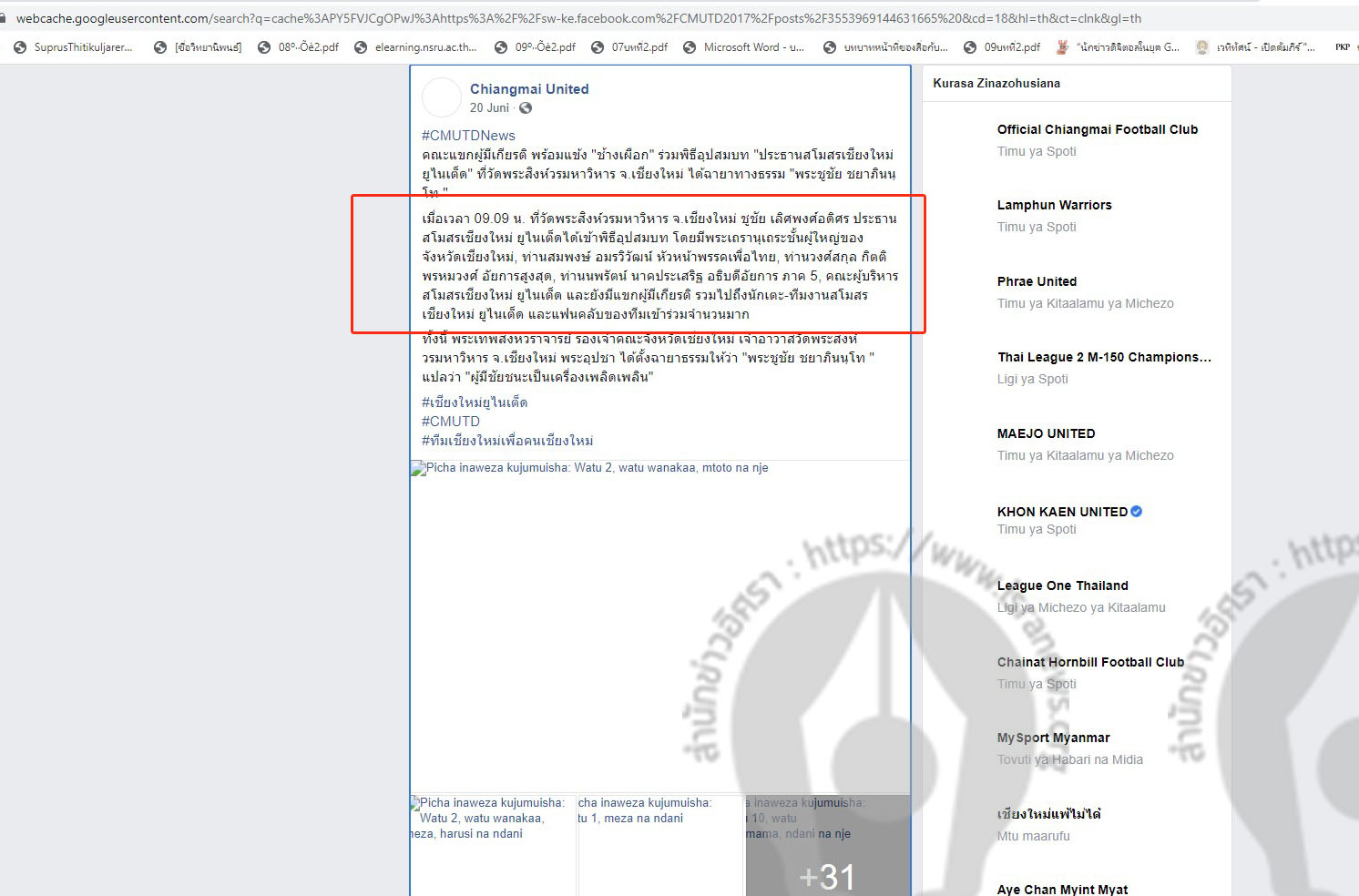Click the 20 Juni post date
1359x896 pixels.
click(489, 108)
